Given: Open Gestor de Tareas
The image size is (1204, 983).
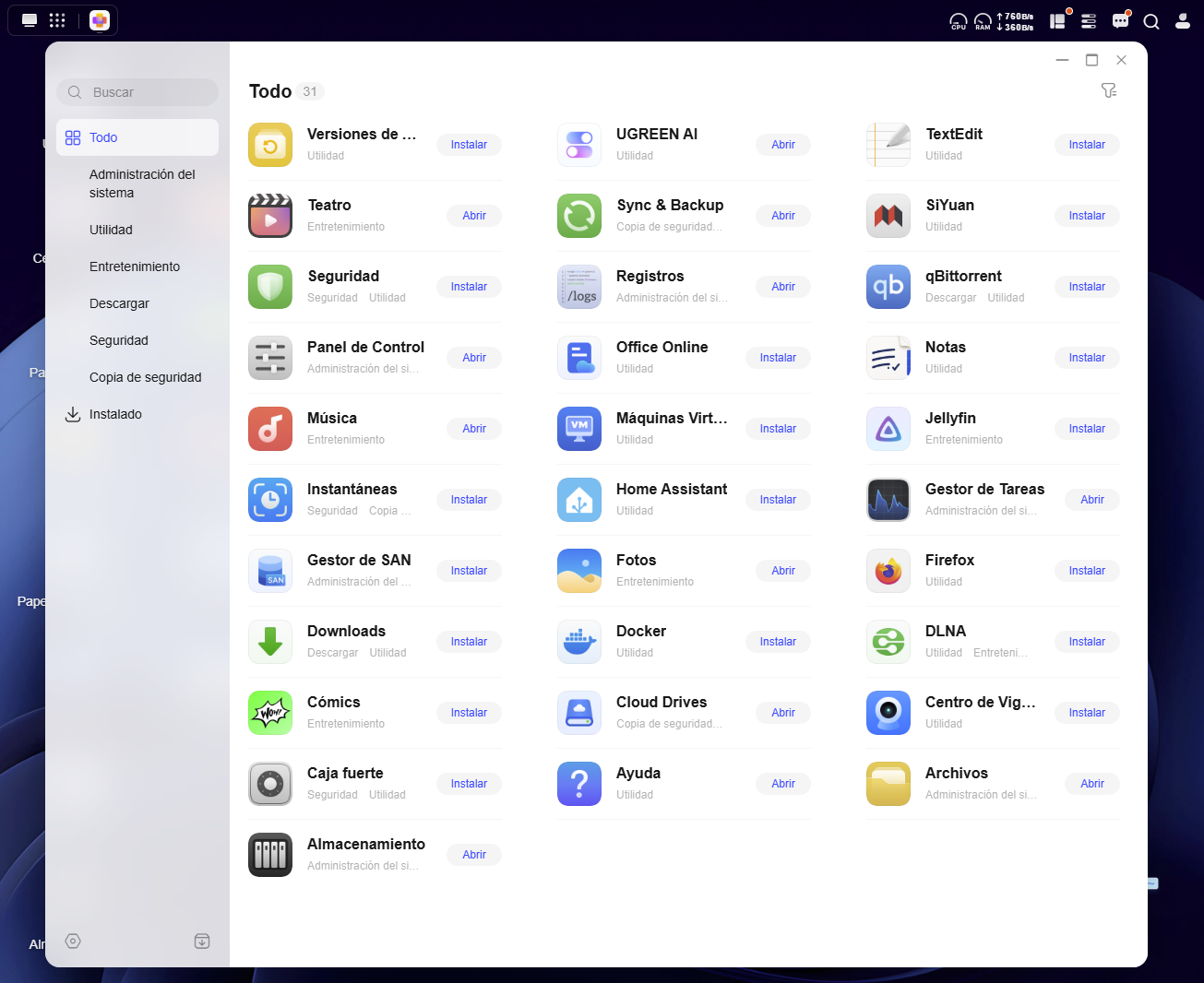Looking at the screenshot, I should pyautogui.click(x=1092, y=500).
